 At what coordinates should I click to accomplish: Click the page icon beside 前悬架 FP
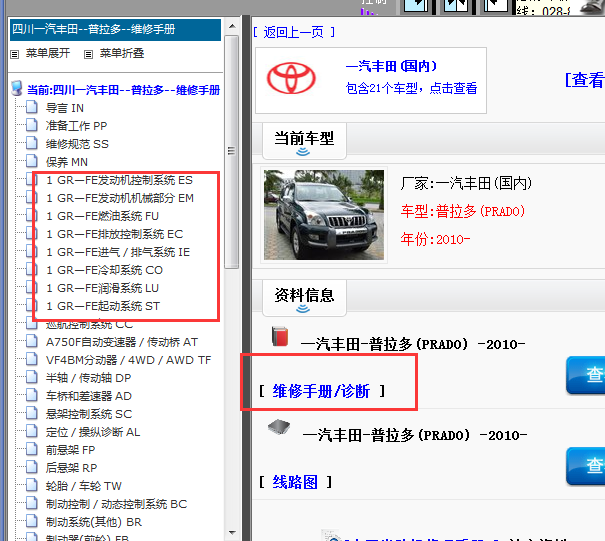[x=32, y=449]
